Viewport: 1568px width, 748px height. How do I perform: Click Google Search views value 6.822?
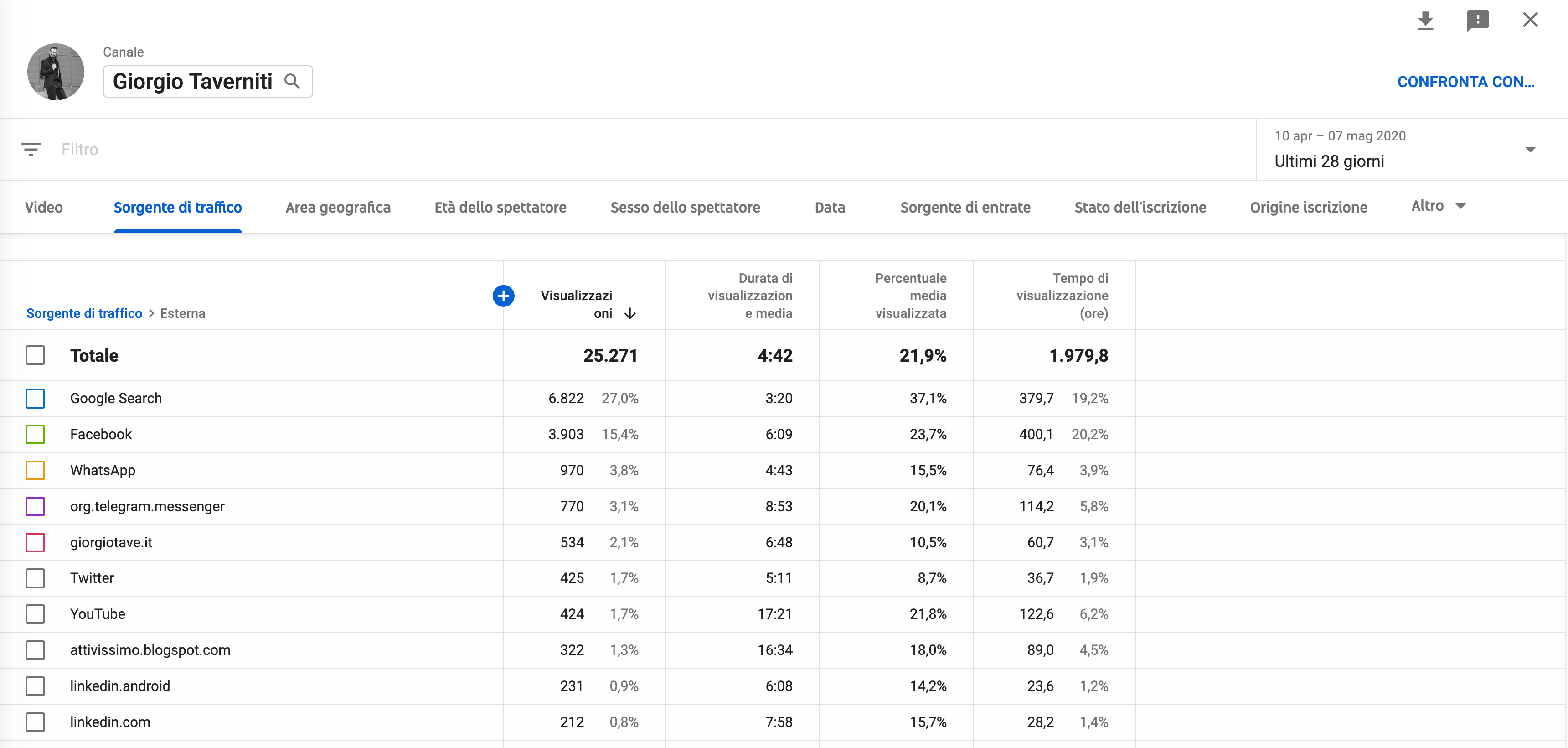coord(566,398)
